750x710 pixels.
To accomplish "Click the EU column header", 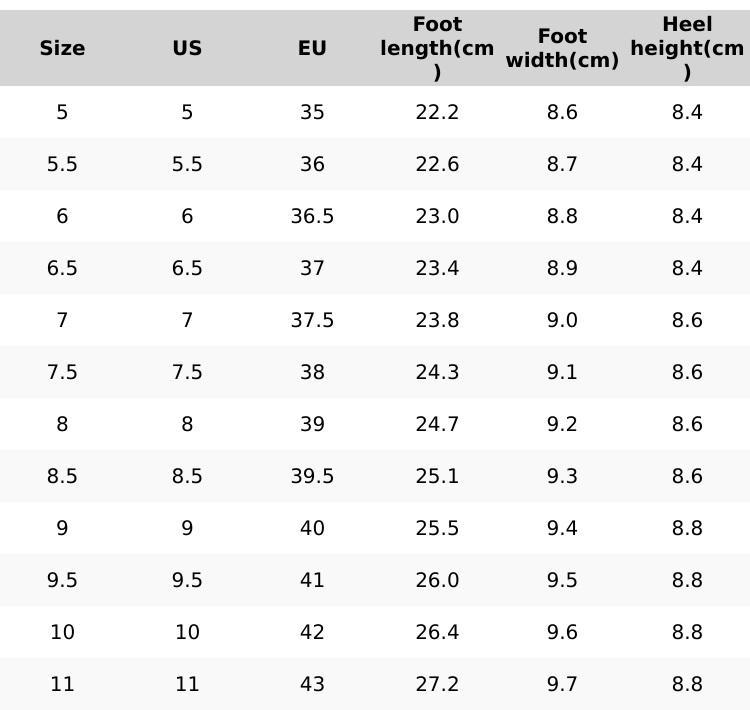I will coord(312,48).
